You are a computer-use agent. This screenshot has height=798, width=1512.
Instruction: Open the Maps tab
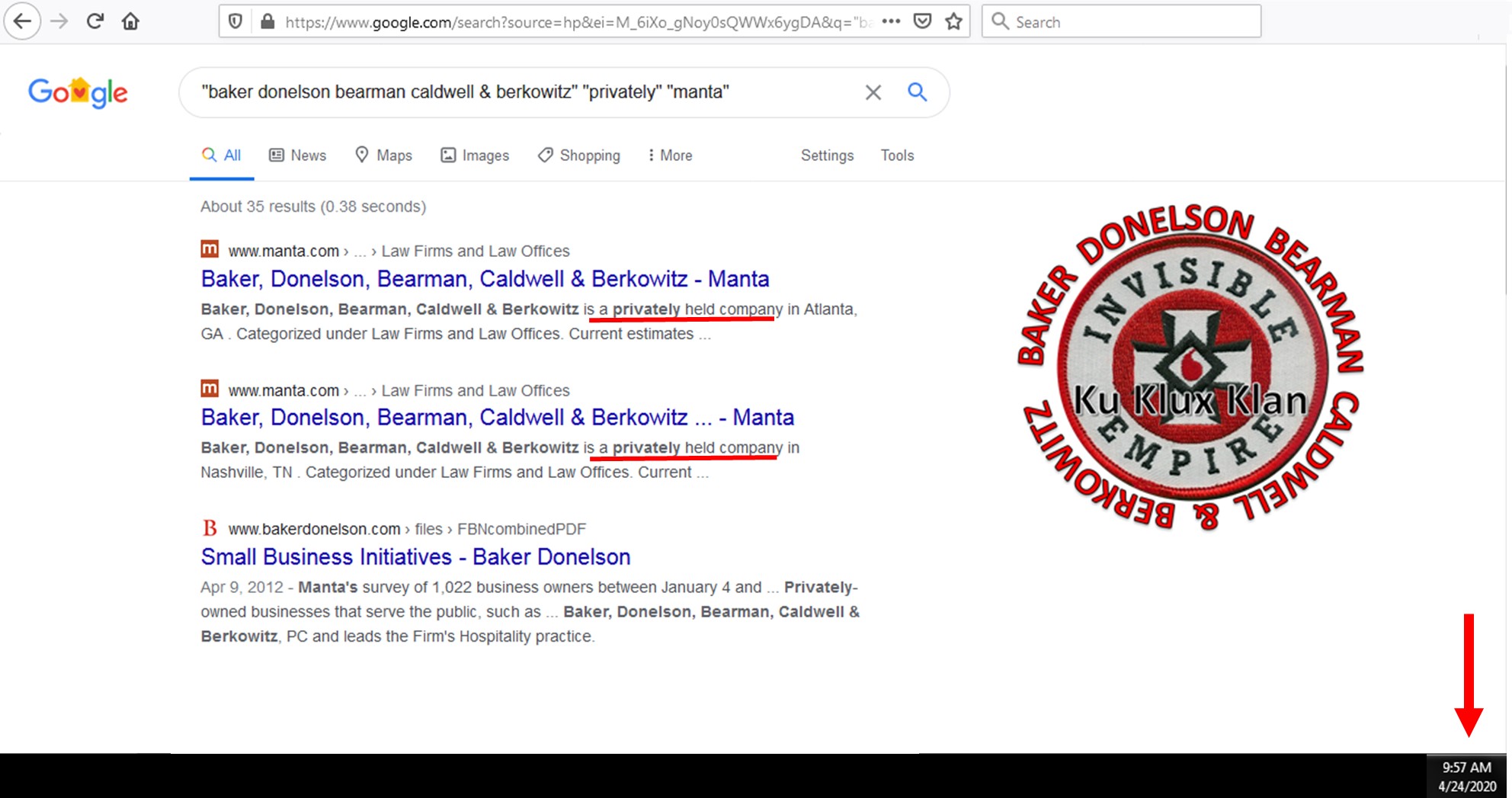(x=383, y=155)
